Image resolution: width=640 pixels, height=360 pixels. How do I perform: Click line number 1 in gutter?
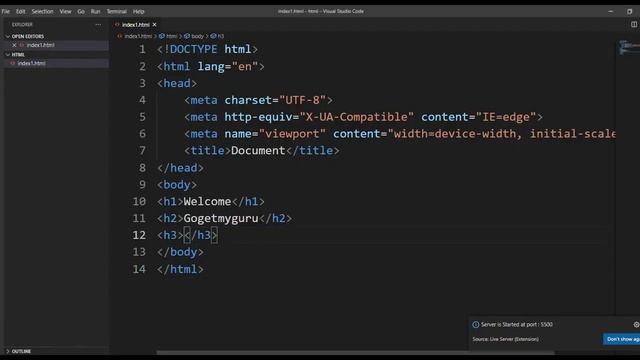click(142, 49)
